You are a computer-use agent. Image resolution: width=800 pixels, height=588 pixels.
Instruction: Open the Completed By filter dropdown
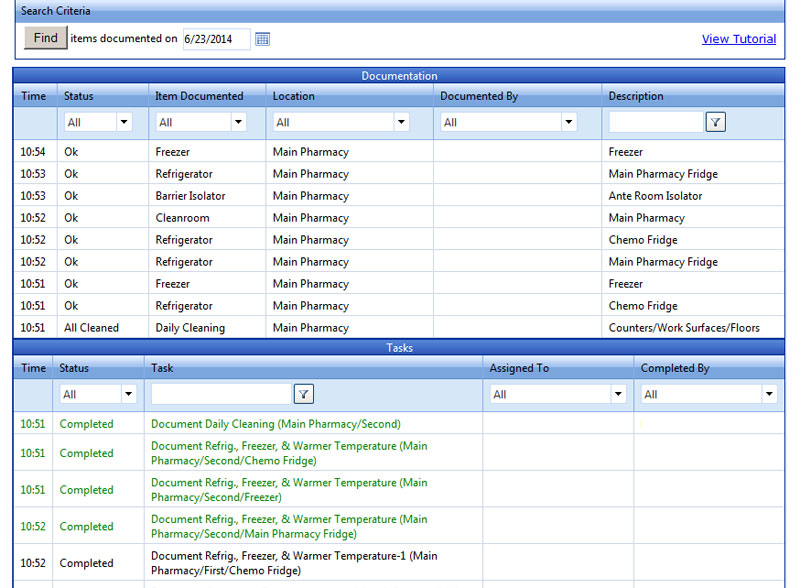(x=708, y=394)
